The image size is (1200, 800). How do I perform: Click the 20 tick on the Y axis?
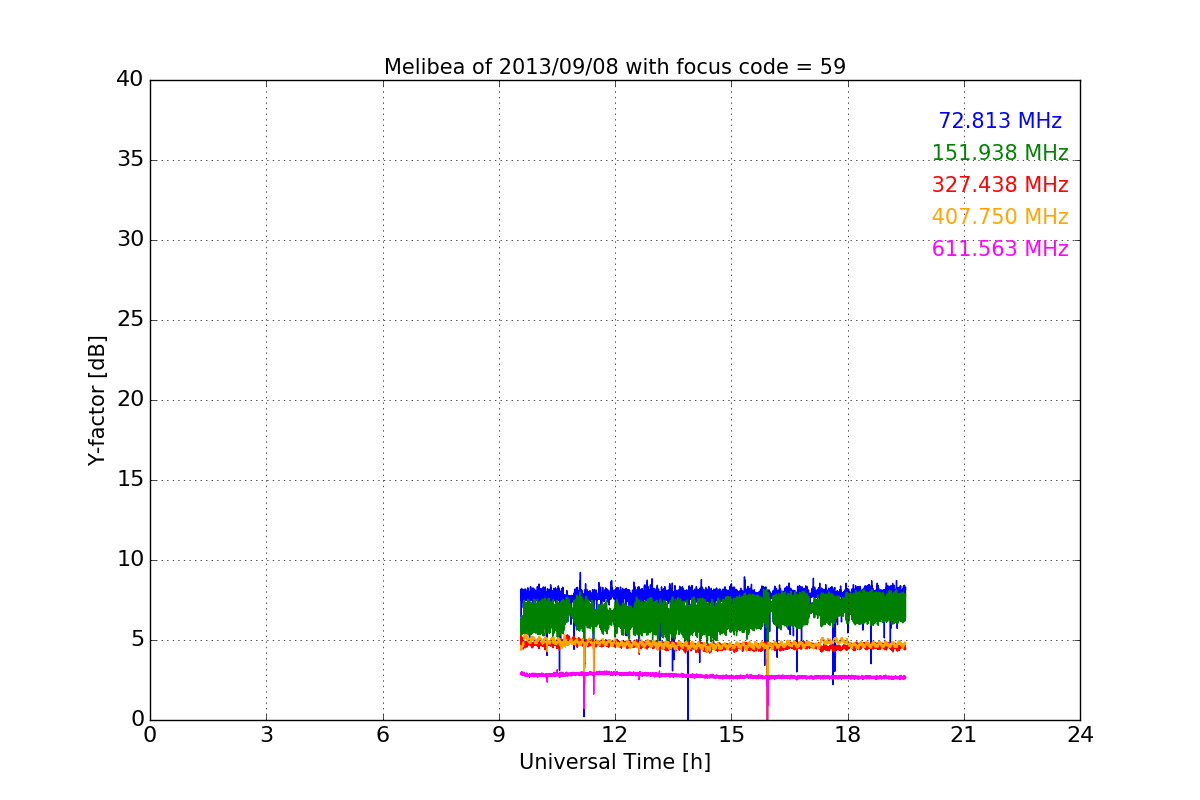[130, 400]
